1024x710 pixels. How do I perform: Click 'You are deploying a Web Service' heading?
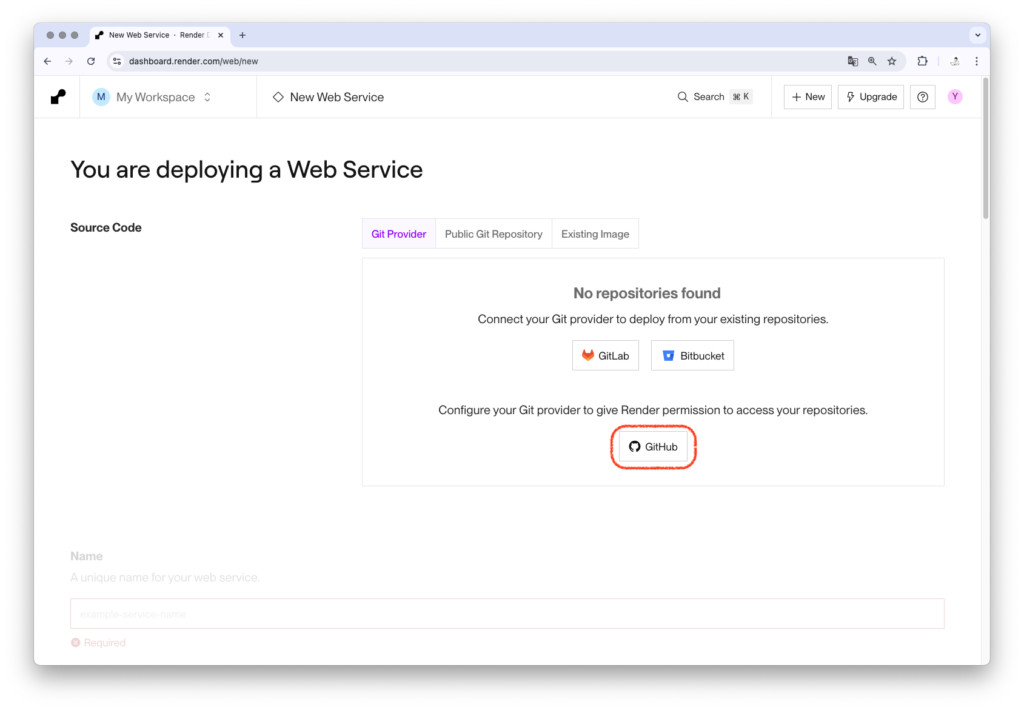246,170
